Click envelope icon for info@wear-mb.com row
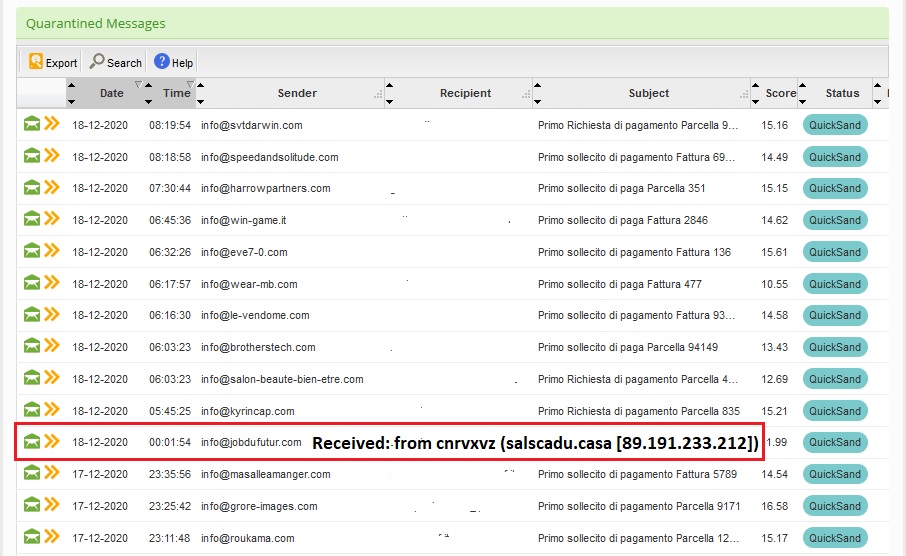 (32, 283)
